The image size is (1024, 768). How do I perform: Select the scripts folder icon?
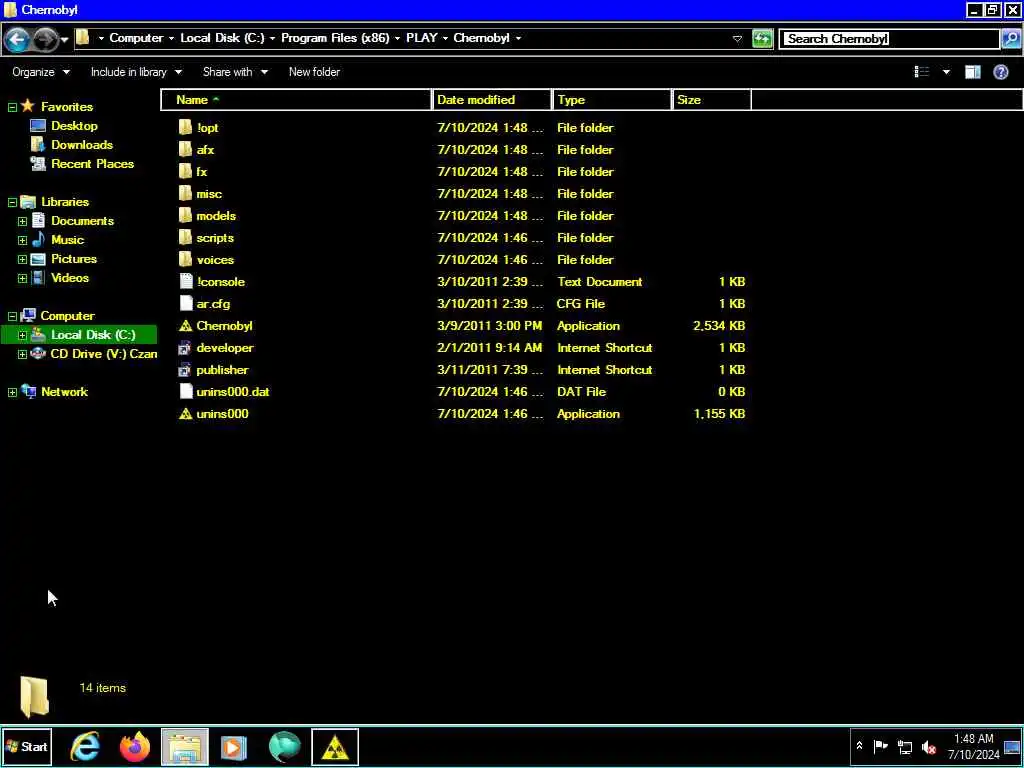pyautogui.click(x=185, y=238)
